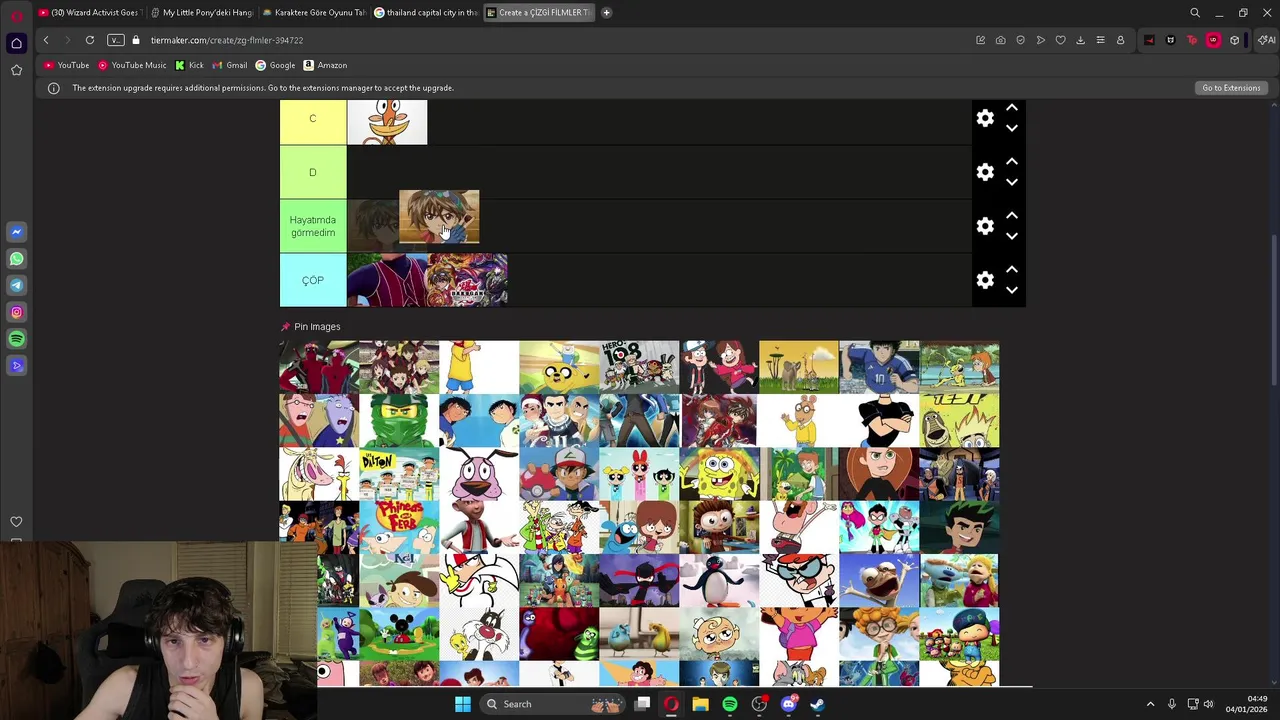This screenshot has width=1280, height=720.
Task: Select the Adventure Time Jake thumbnail
Action: click(559, 367)
